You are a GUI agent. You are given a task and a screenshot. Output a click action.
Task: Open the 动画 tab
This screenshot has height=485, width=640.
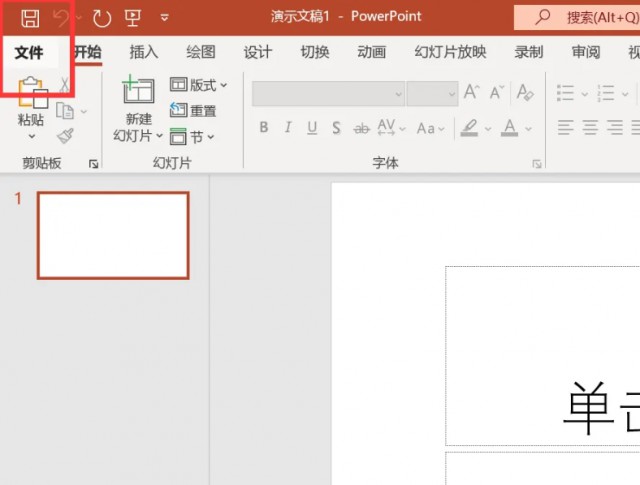coord(371,52)
